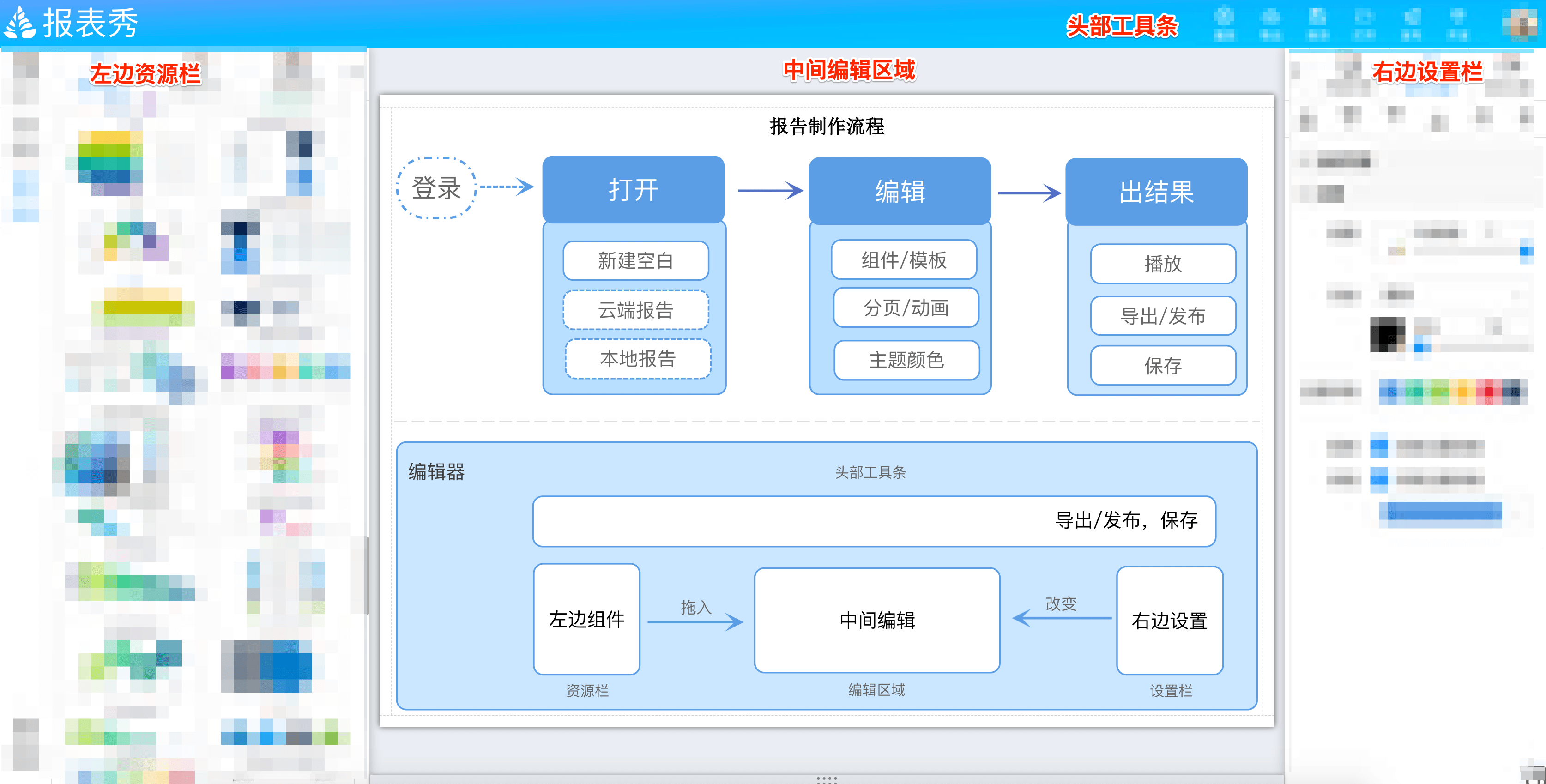This screenshot has width=1546, height=784.
Task: Click the dotted handle at the canvas bottom
Action: click(827, 780)
